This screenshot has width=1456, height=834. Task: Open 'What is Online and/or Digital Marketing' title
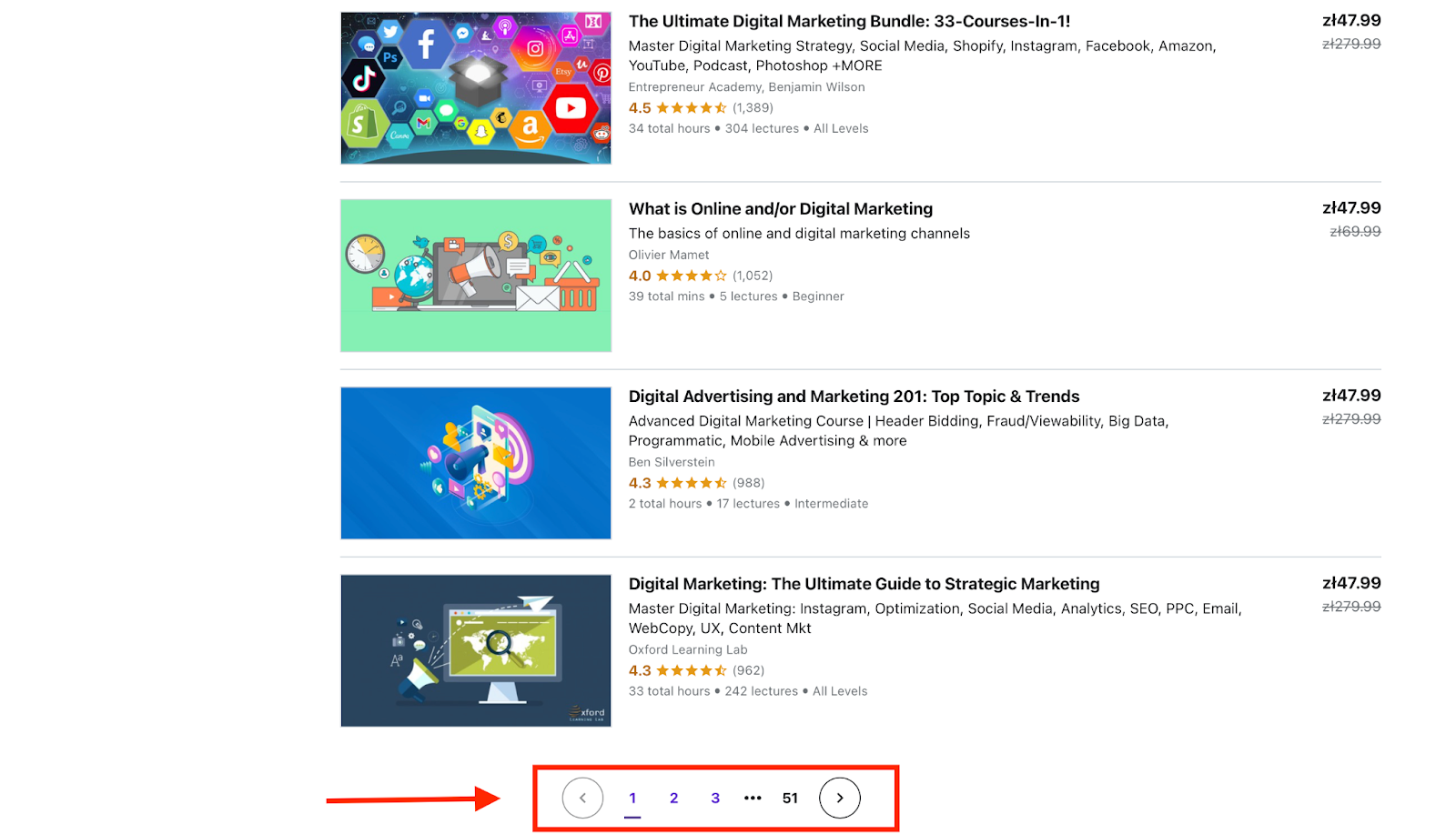pyautogui.click(x=781, y=208)
